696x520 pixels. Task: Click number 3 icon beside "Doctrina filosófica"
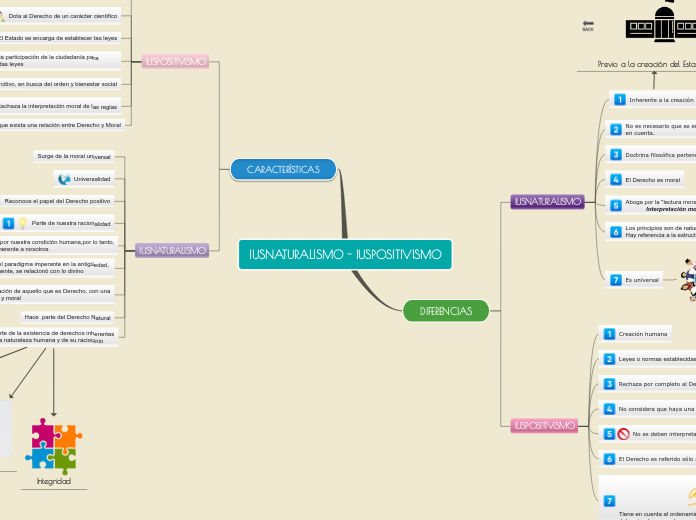pyautogui.click(x=616, y=155)
